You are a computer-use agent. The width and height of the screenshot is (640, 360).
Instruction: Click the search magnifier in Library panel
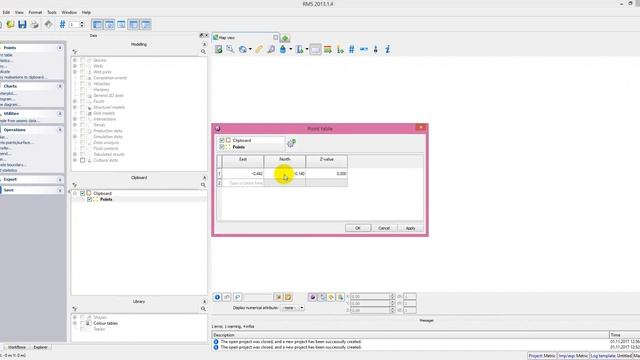pyautogui.click(x=203, y=309)
